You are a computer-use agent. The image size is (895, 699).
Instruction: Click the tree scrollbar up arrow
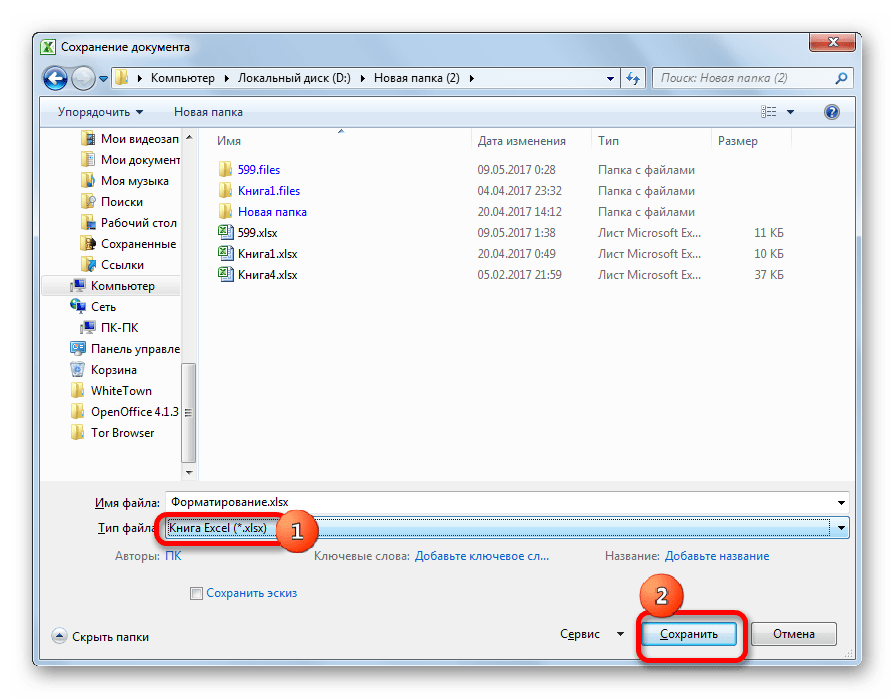(x=189, y=138)
